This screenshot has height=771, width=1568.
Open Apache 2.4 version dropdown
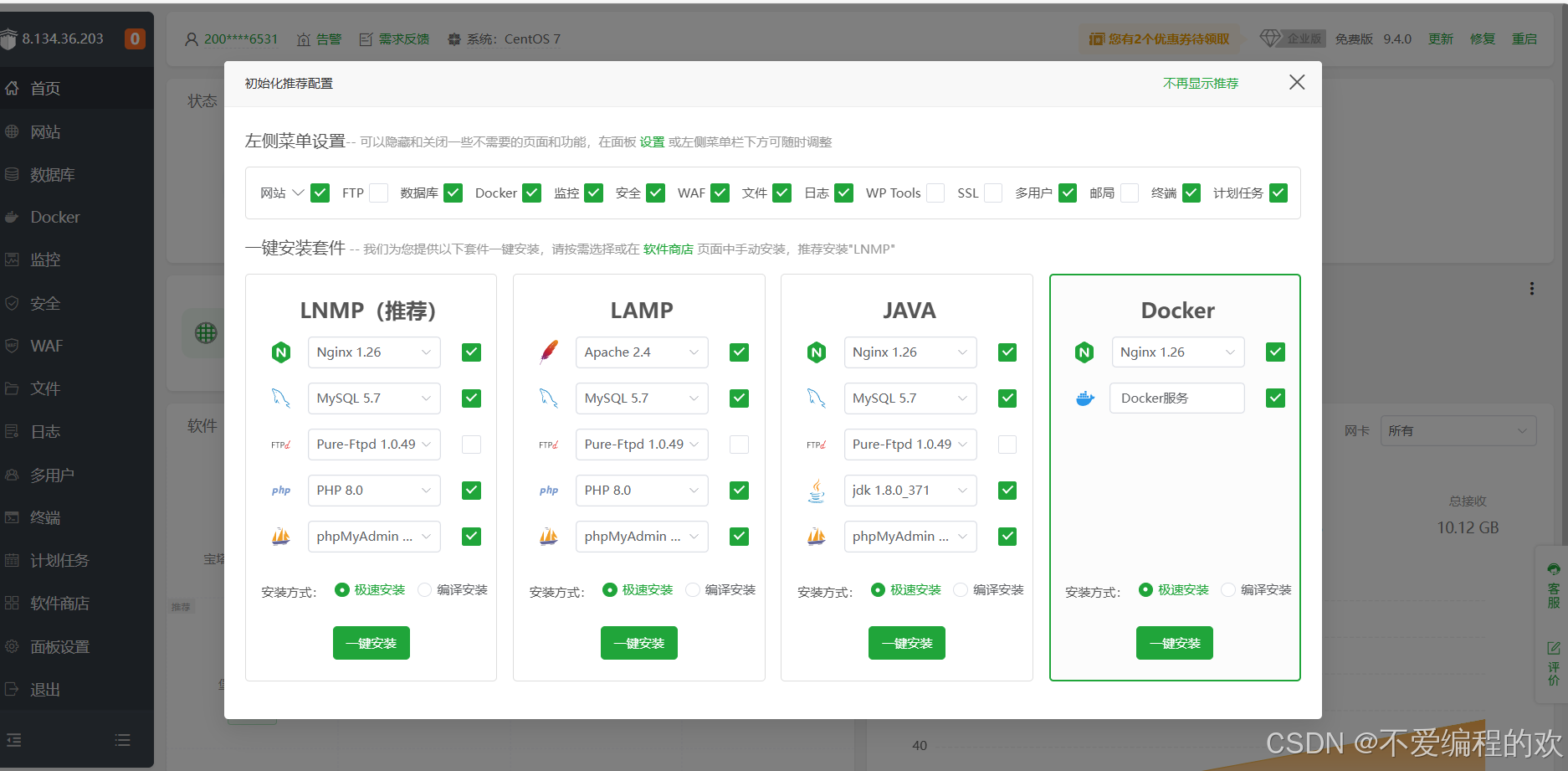[x=642, y=352]
